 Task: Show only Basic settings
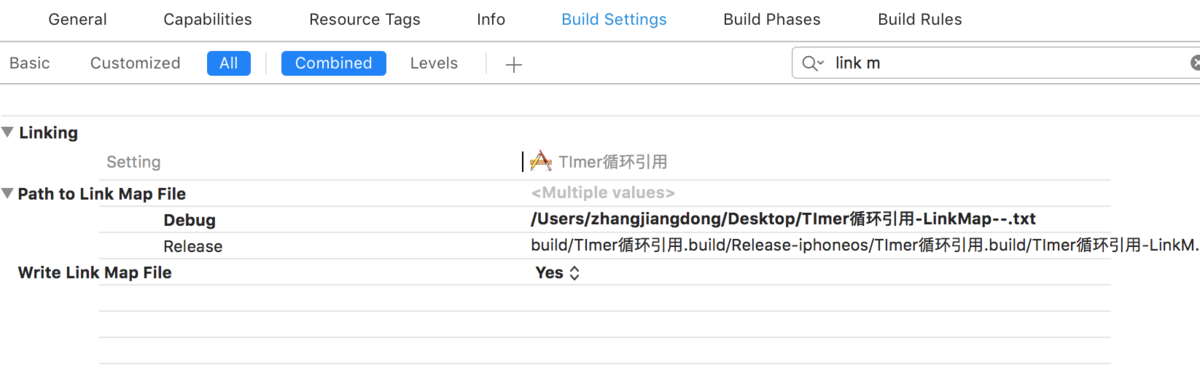click(30, 63)
